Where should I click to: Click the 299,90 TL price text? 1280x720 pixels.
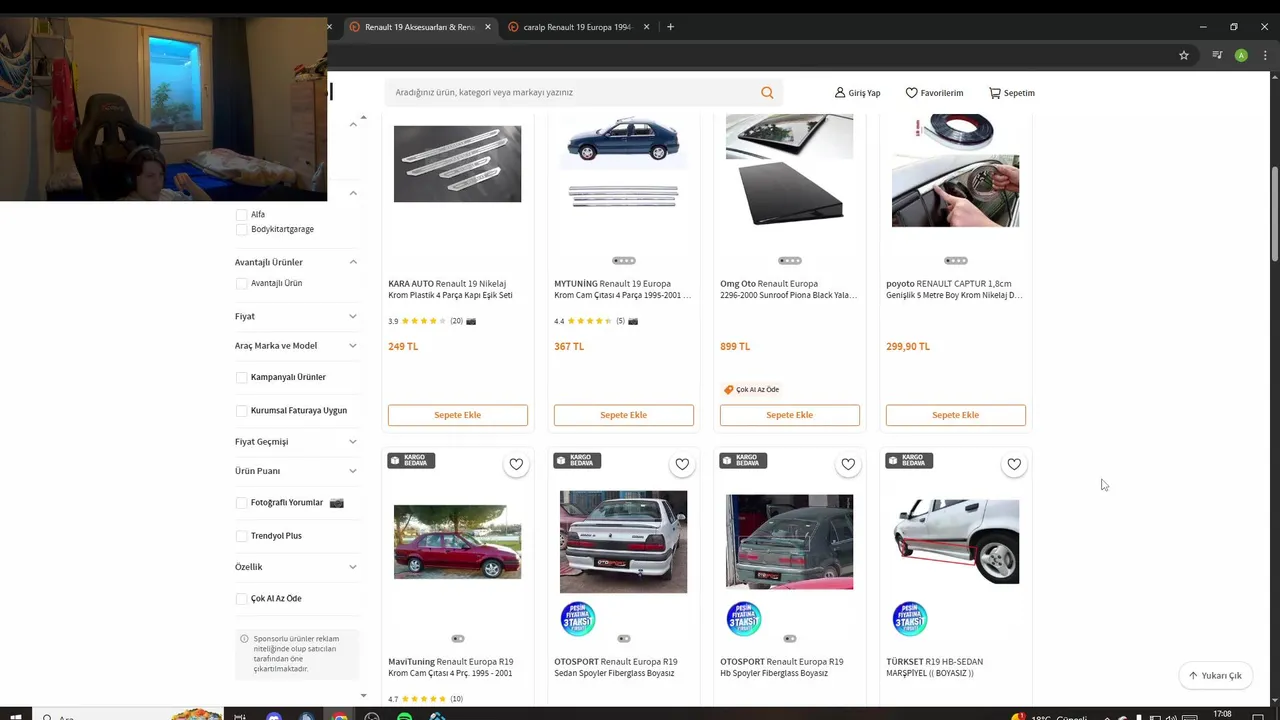[908, 346]
